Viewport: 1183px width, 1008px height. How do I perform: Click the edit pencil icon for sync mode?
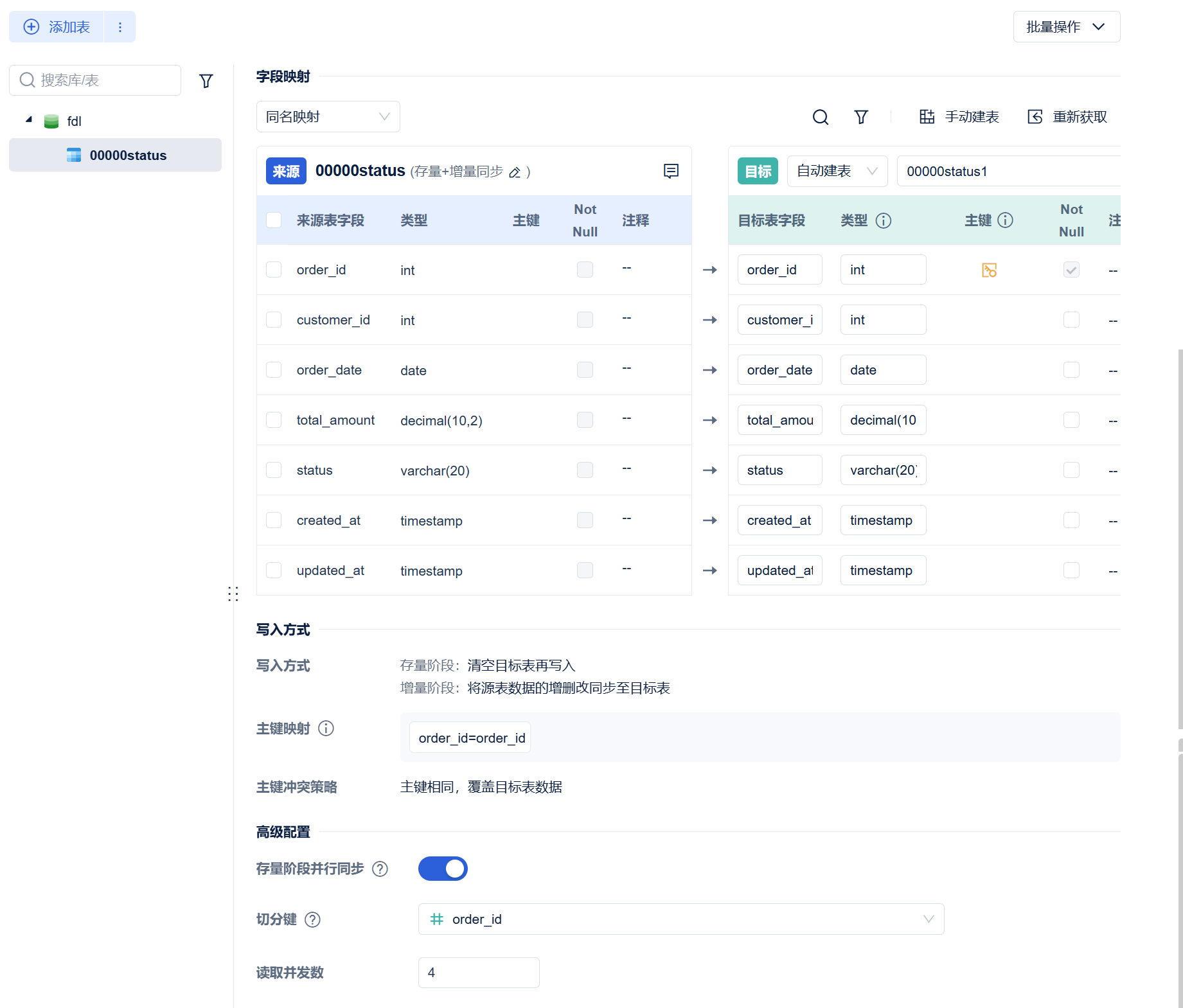pos(515,172)
